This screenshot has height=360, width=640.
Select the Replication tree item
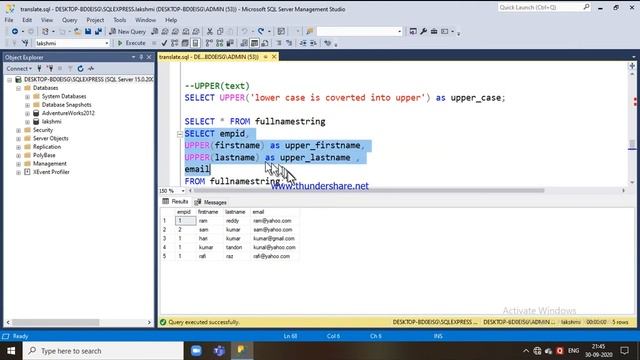pyautogui.click(x=47, y=147)
